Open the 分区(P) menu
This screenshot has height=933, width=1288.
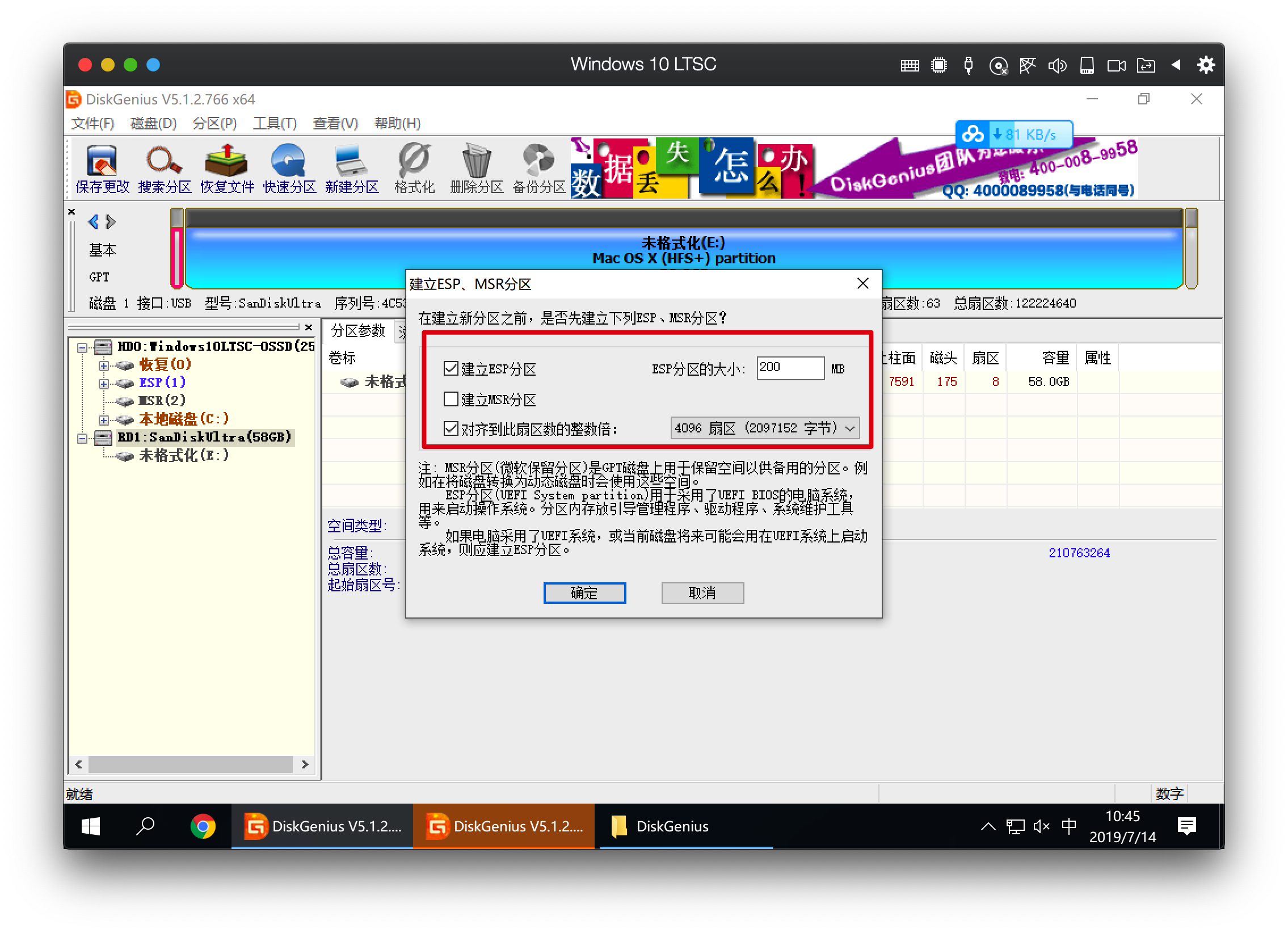click(214, 123)
